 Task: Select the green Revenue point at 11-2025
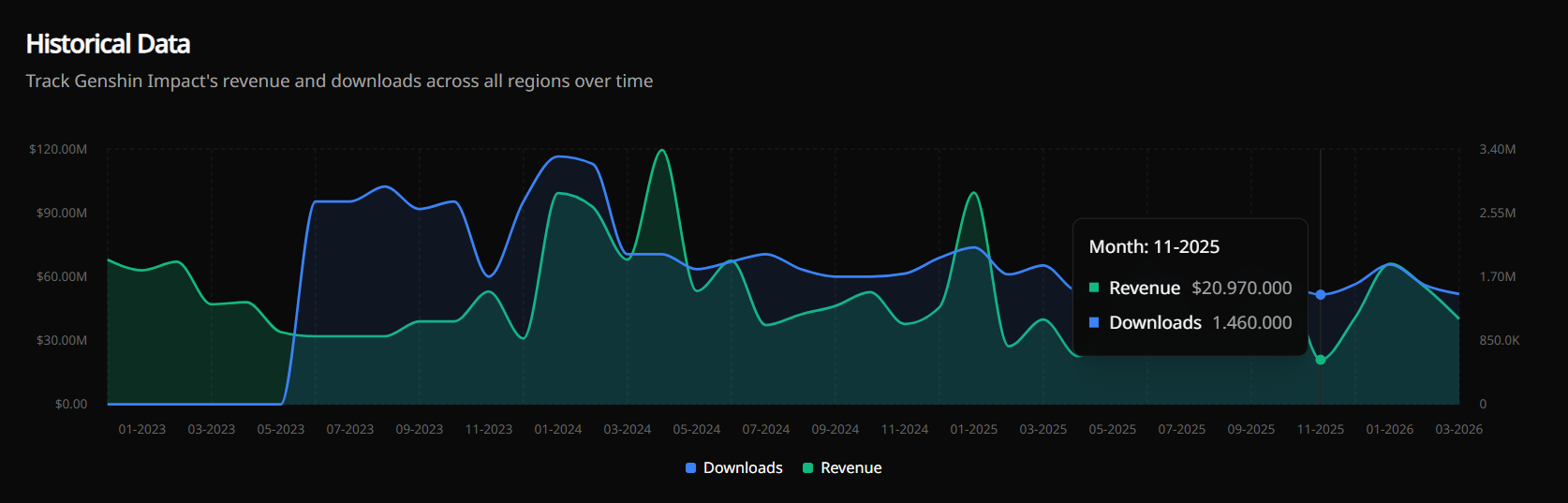pyautogui.click(x=1321, y=360)
